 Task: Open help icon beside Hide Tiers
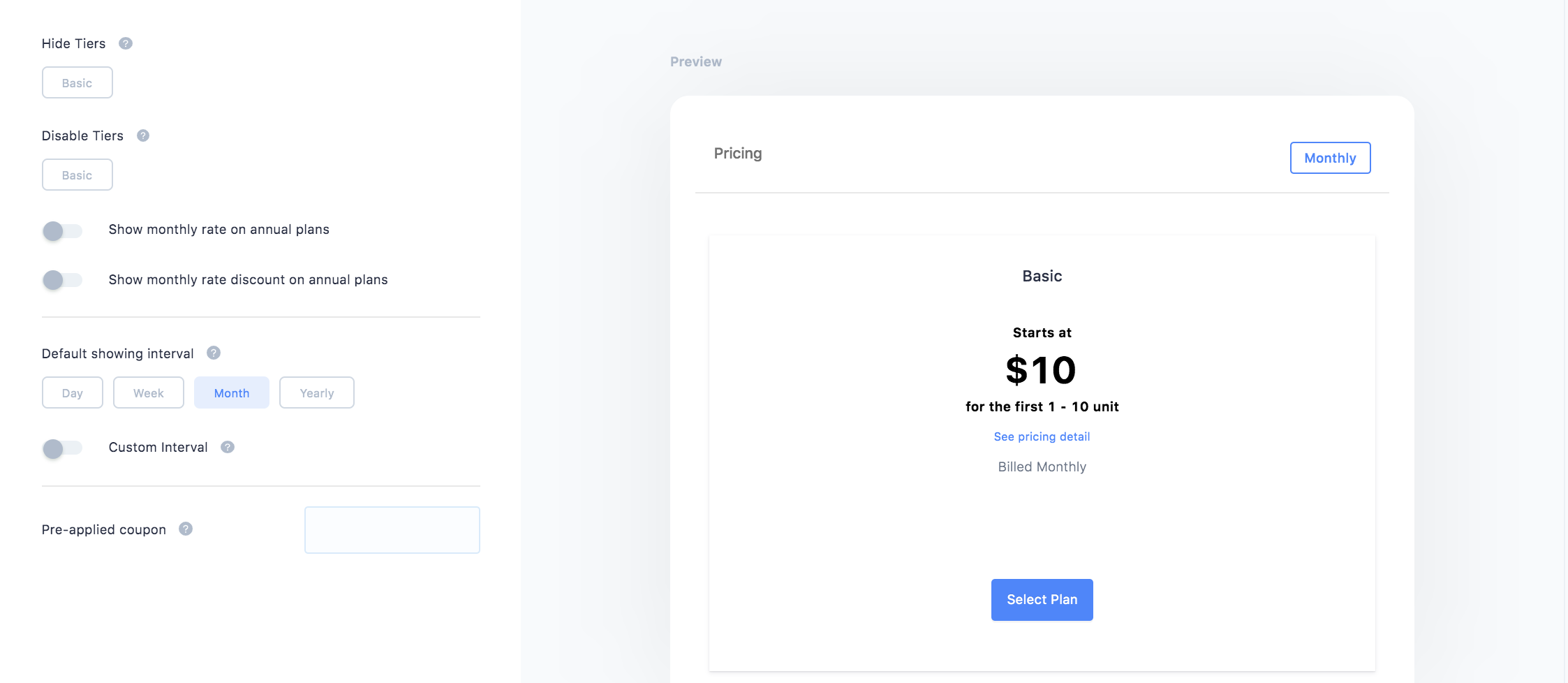click(x=126, y=43)
